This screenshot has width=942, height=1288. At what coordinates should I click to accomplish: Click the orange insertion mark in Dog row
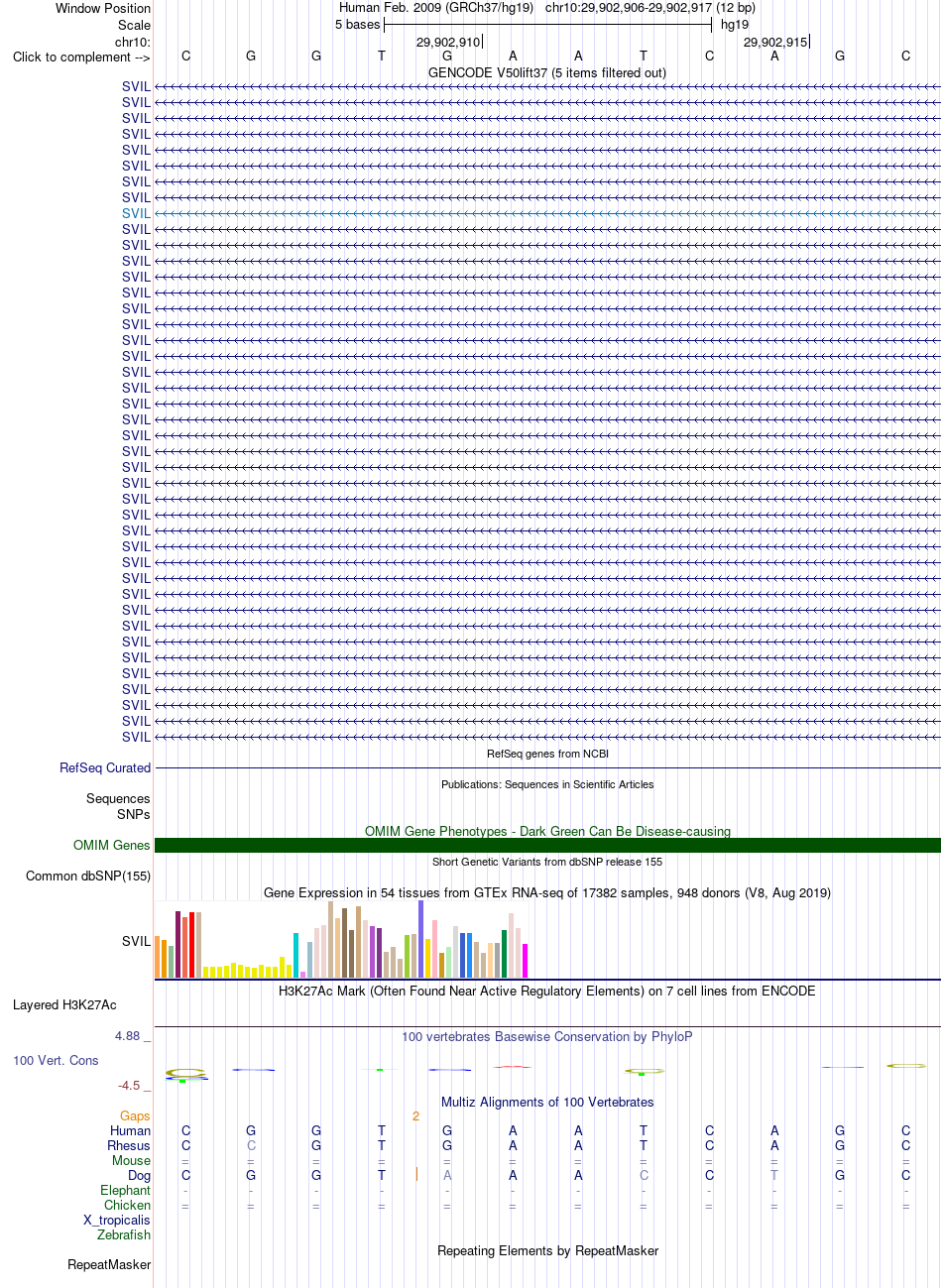coord(416,1175)
